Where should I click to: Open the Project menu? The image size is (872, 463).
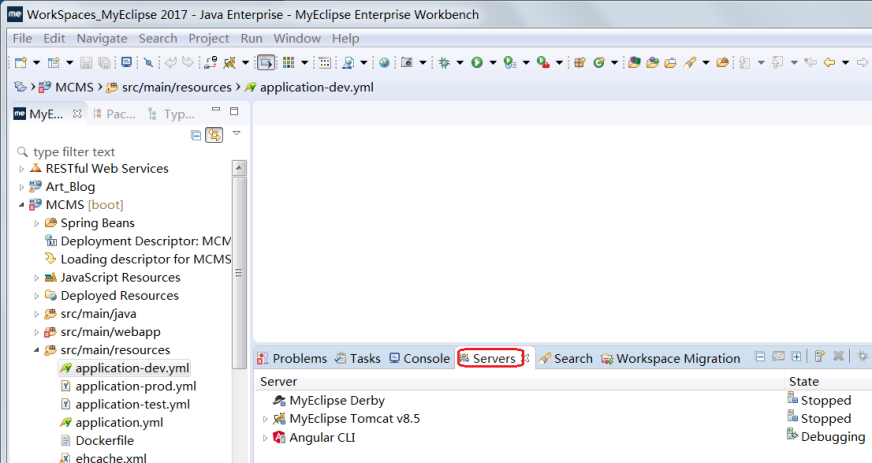click(209, 38)
